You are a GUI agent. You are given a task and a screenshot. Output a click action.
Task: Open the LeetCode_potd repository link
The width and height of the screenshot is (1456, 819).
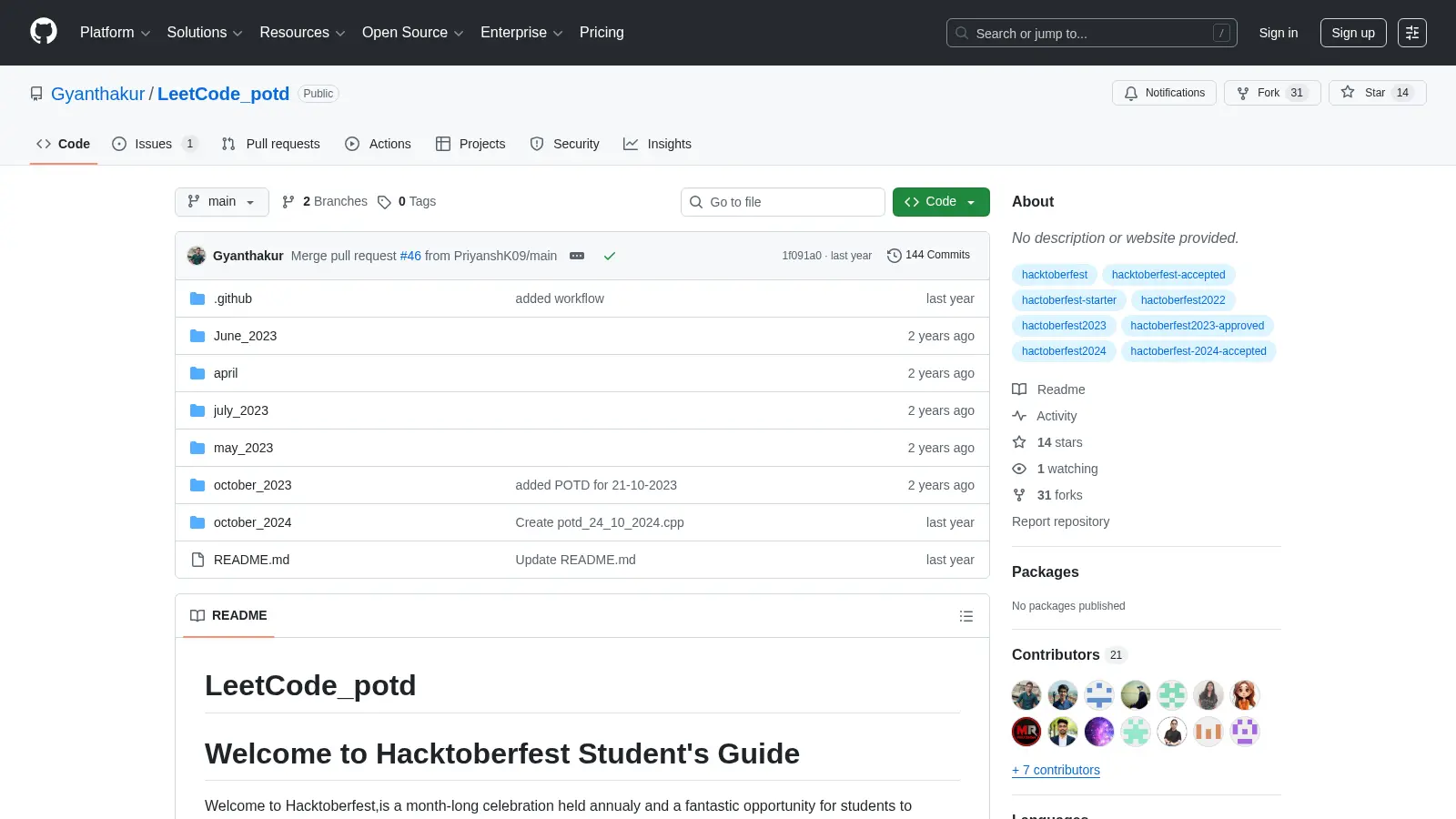tap(223, 94)
